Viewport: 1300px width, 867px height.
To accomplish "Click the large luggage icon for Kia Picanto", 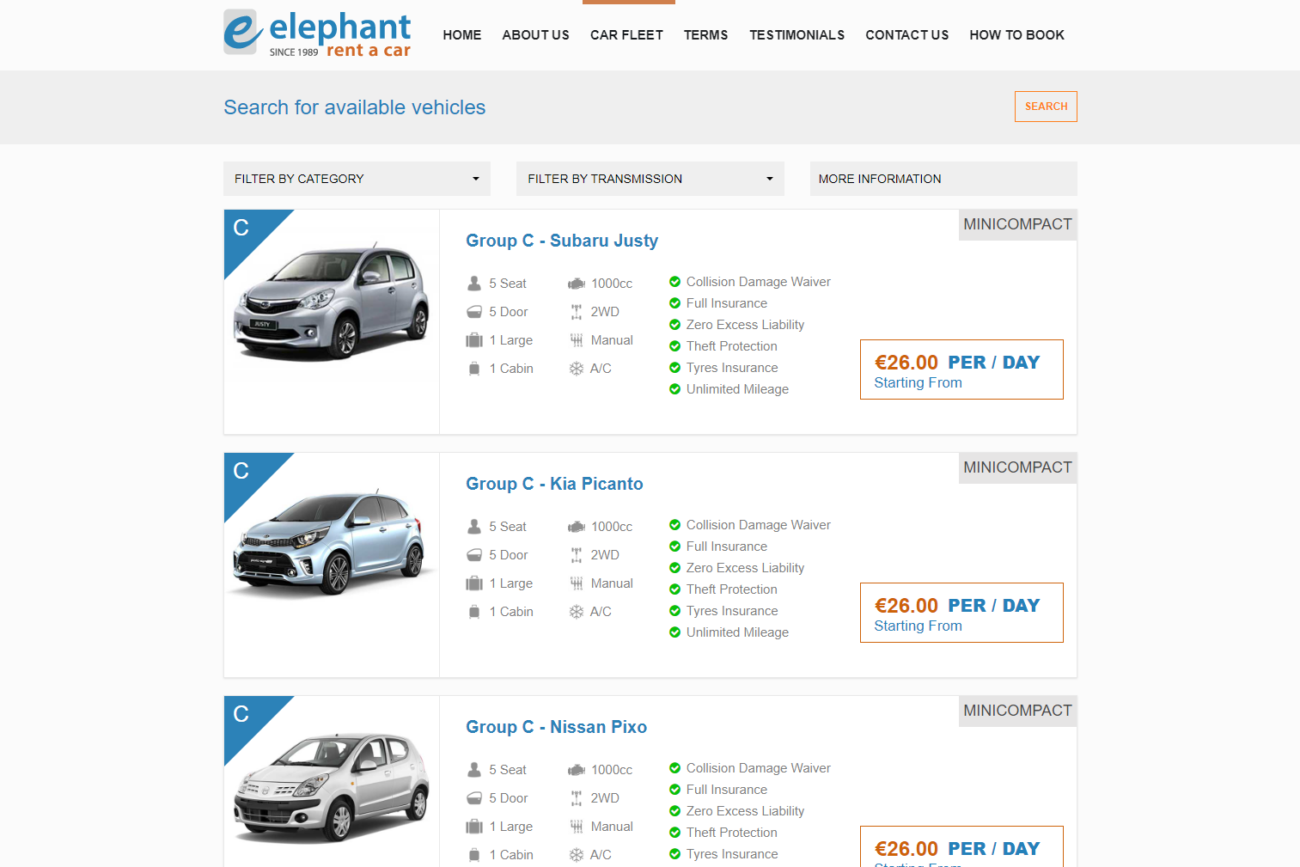I will point(474,584).
